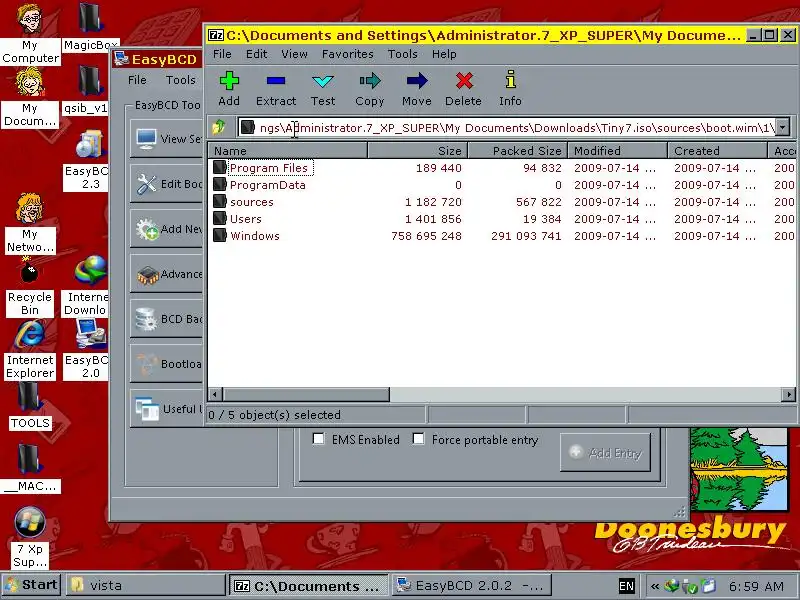Sort by the Created column header
The width and height of the screenshot is (800, 600).
[x=717, y=151]
